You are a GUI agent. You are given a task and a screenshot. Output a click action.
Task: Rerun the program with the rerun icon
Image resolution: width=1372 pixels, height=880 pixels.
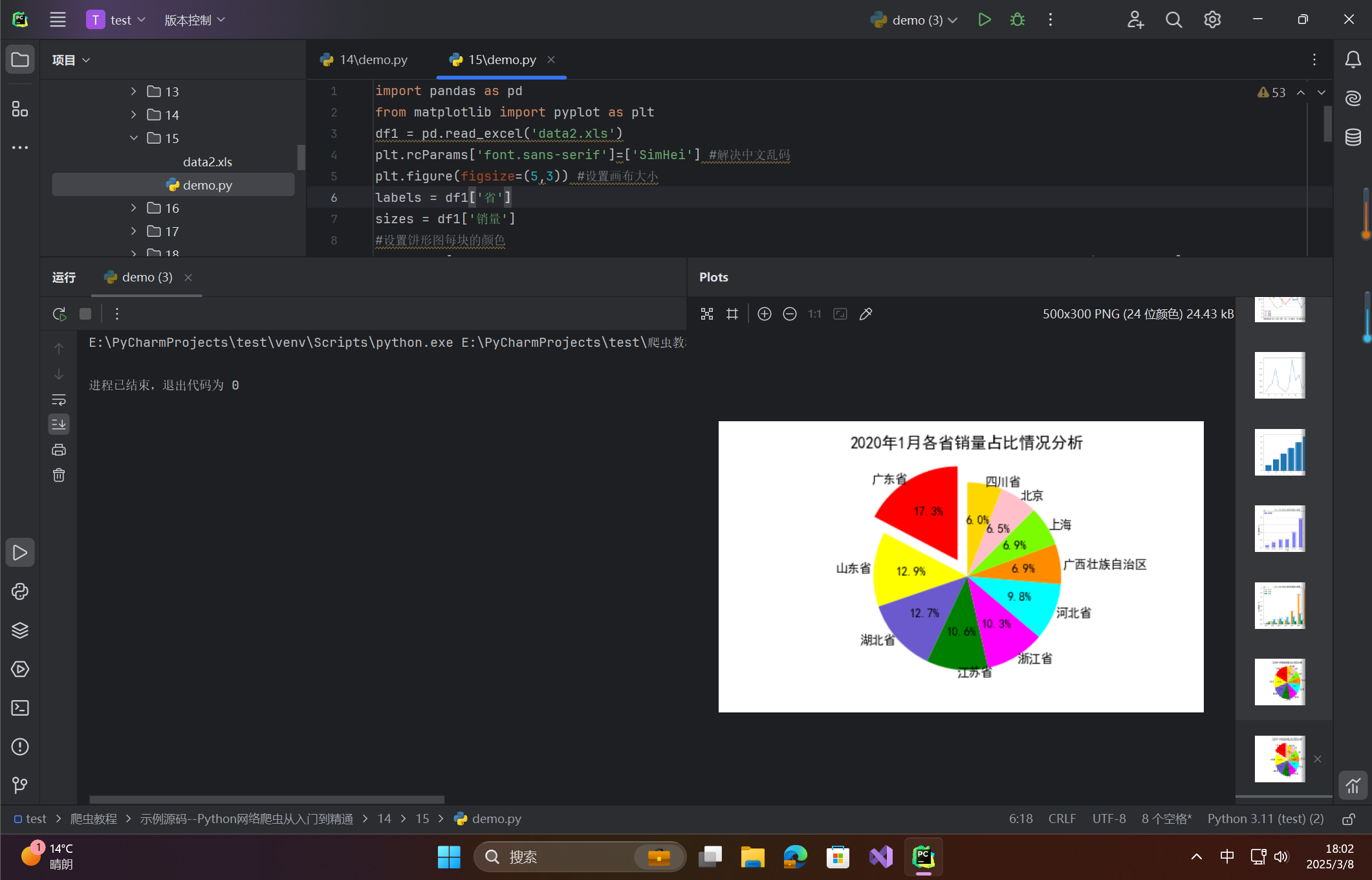pos(59,314)
